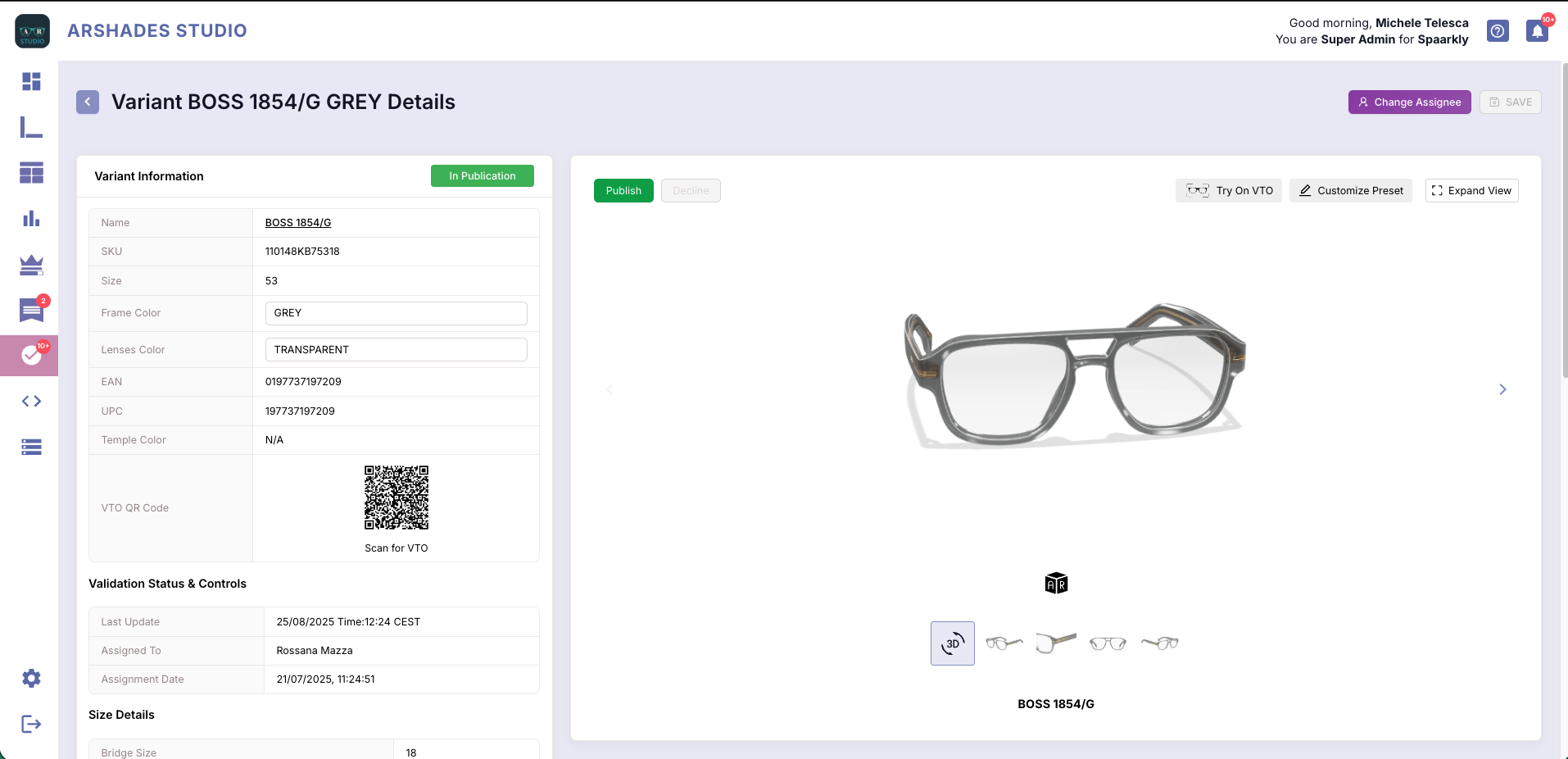Open the bar chart analytics icon

[x=31, y=219]
